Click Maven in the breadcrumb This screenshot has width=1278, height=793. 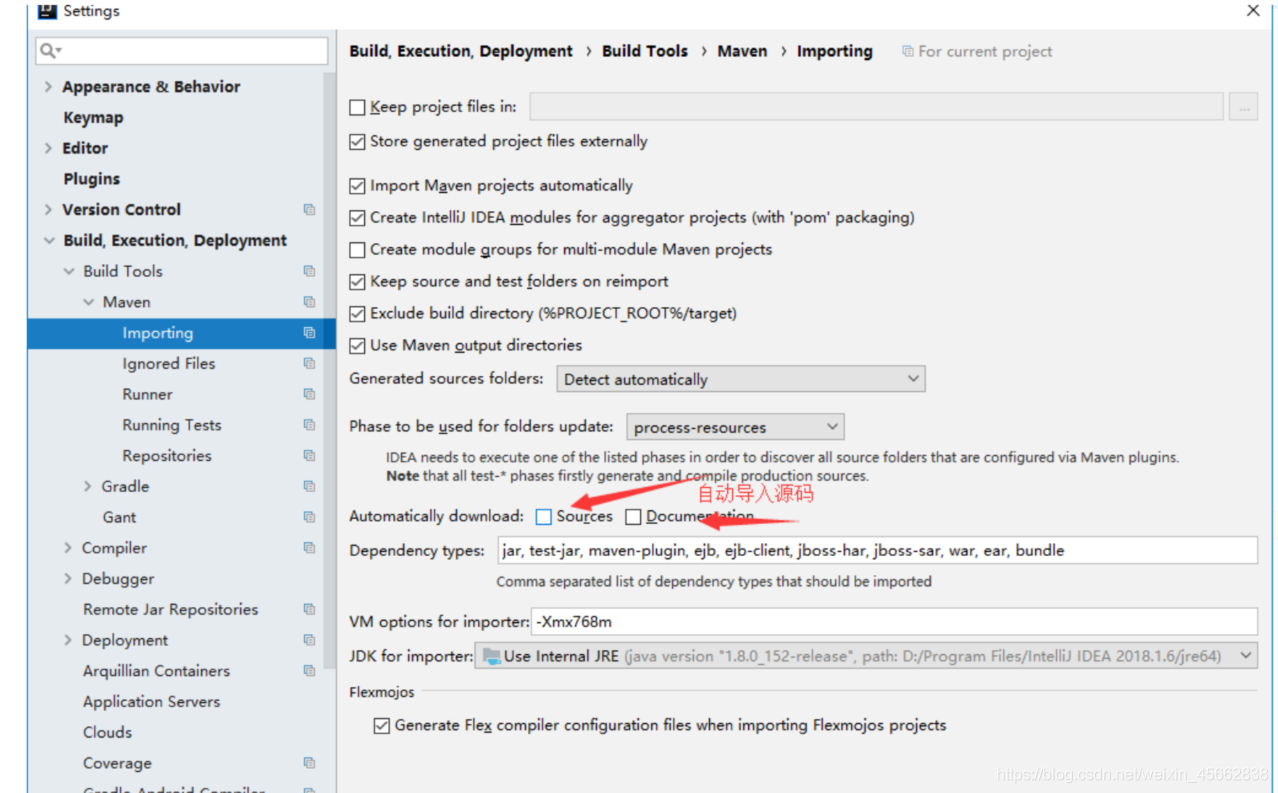click(x=742, y=51)
